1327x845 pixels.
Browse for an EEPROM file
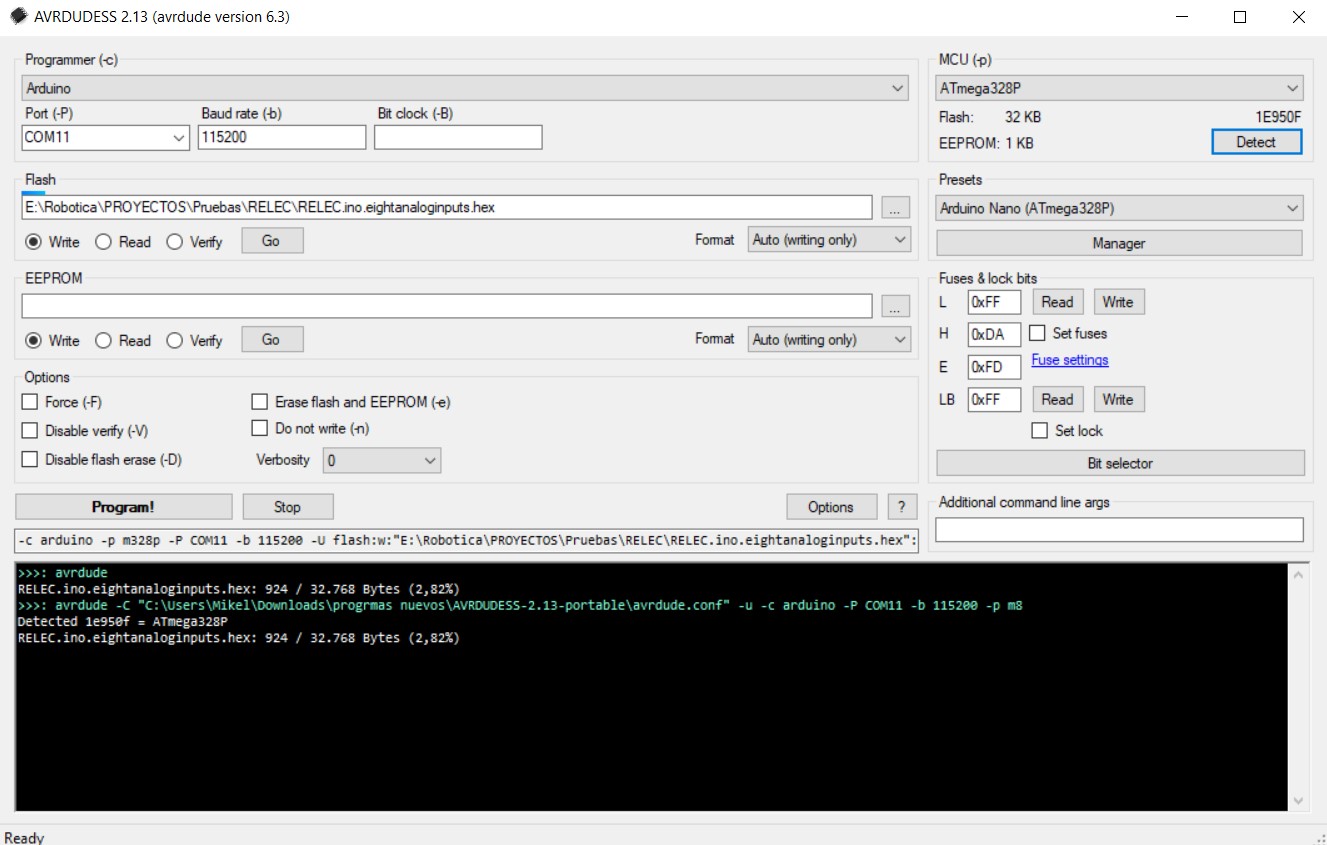coord(895,306)
